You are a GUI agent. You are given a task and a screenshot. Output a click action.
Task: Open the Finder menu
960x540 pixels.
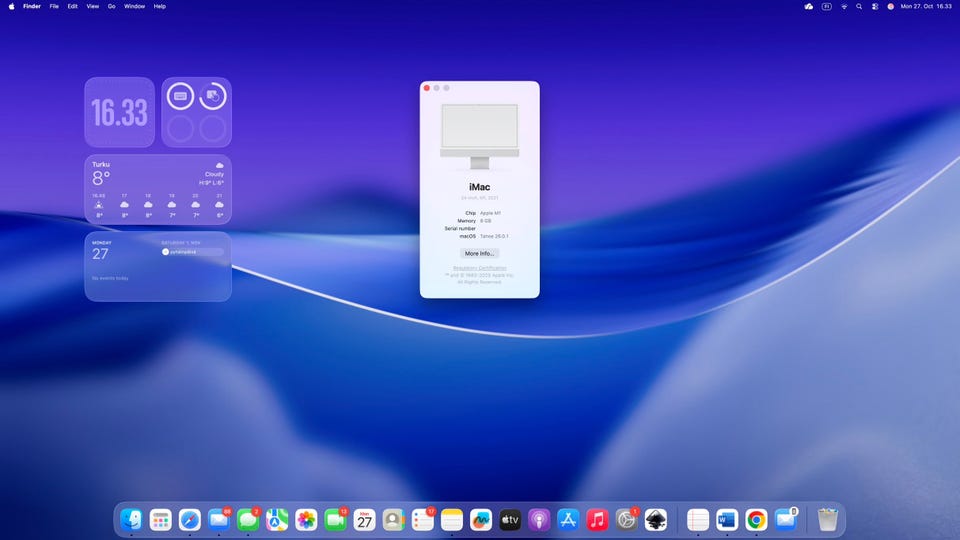click(x=32, y=6)
